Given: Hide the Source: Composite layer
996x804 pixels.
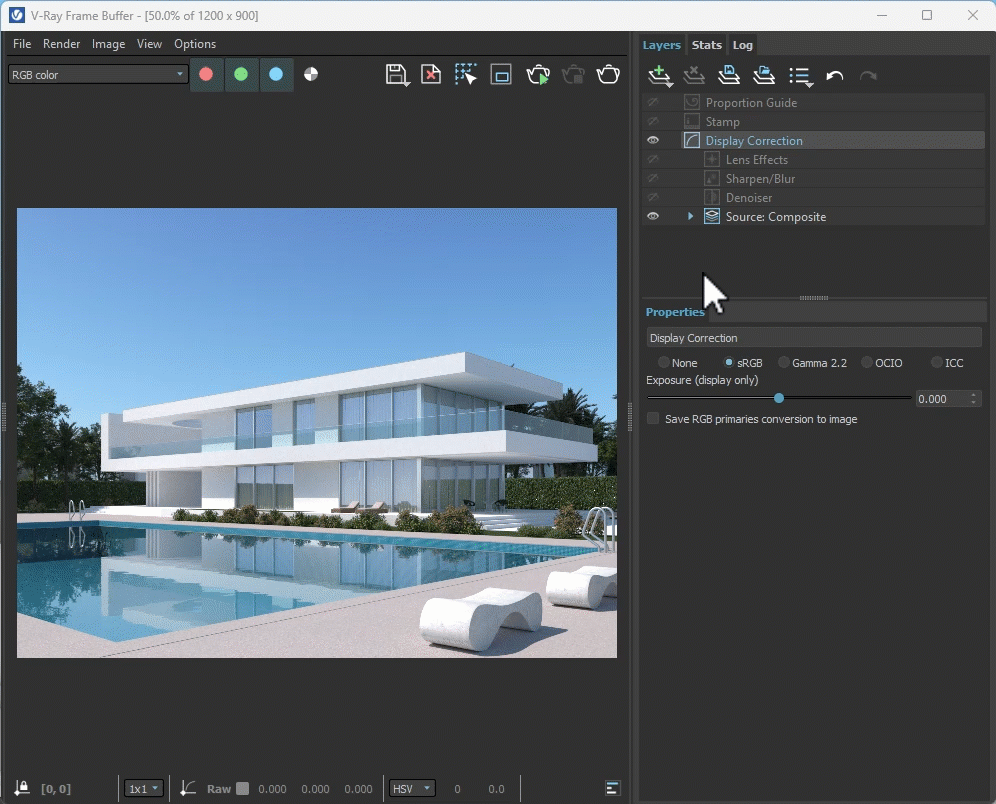Looking at the screenshot, I should coord(653,217).
